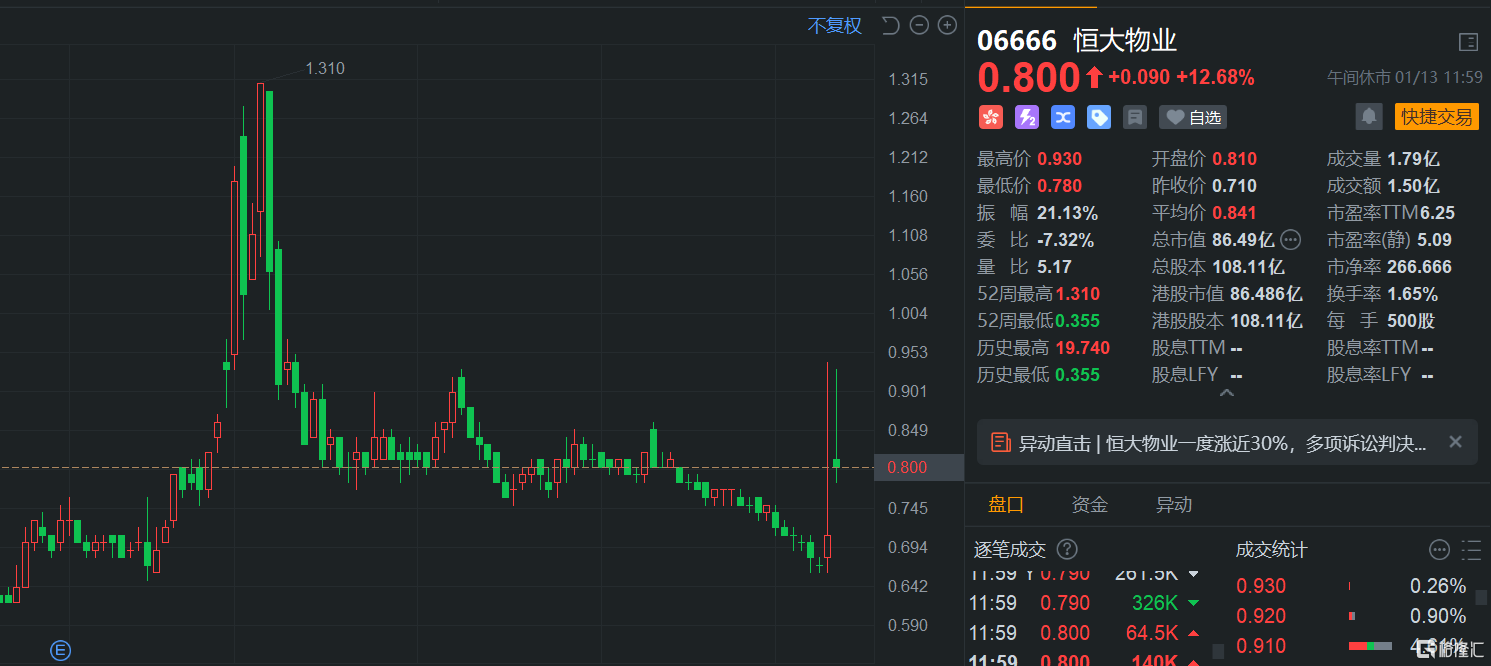Click the 开盘价 value 0.810

point(1234,159)
